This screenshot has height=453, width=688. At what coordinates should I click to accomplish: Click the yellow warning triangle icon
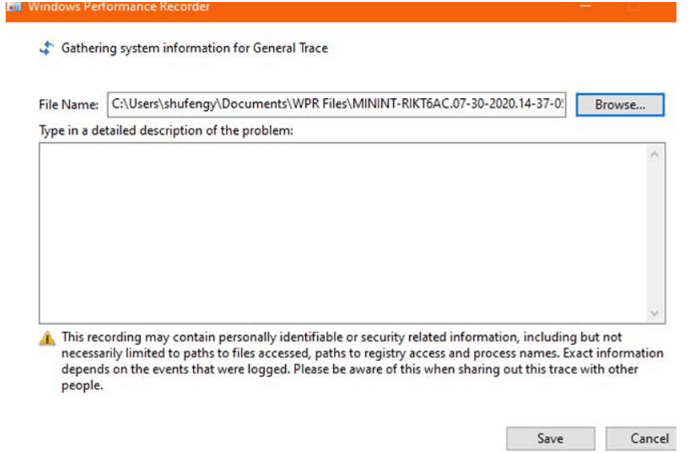point(47,338)
